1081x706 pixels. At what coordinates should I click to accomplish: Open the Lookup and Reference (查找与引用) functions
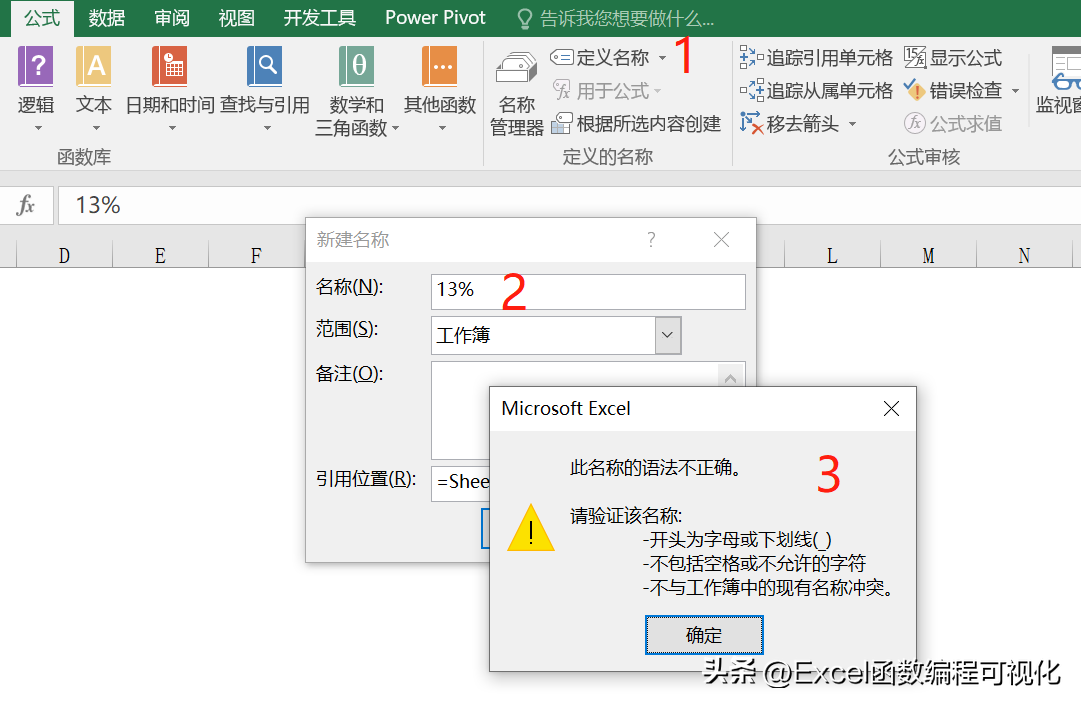265,88
